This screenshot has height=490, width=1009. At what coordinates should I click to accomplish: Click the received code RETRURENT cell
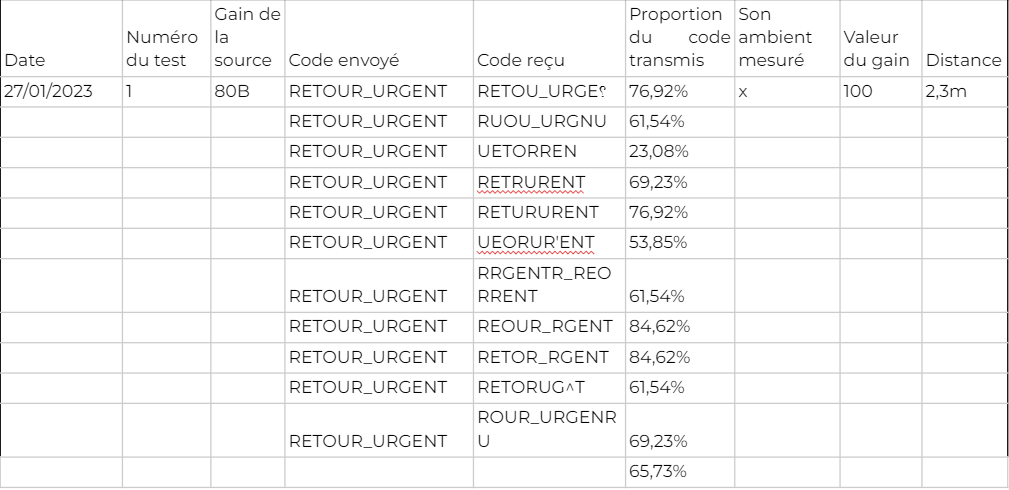[550, 183]
